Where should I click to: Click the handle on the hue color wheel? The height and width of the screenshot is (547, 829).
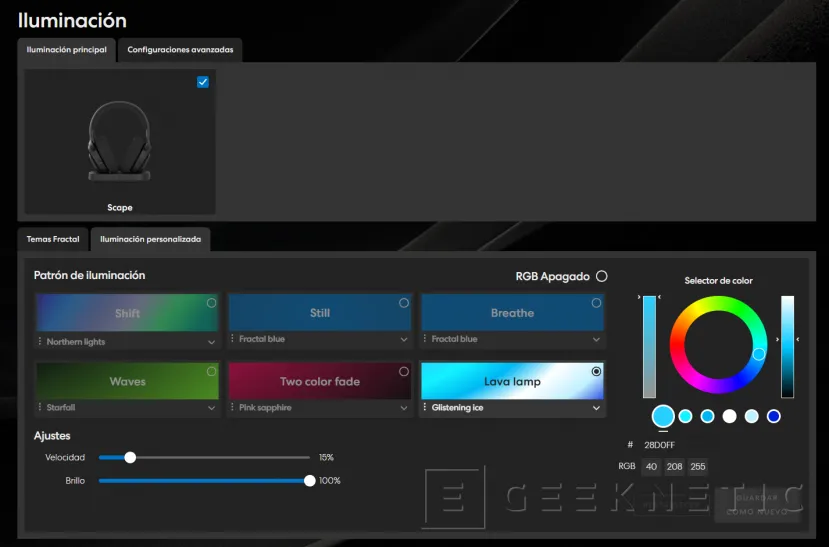tap(759, 354)
